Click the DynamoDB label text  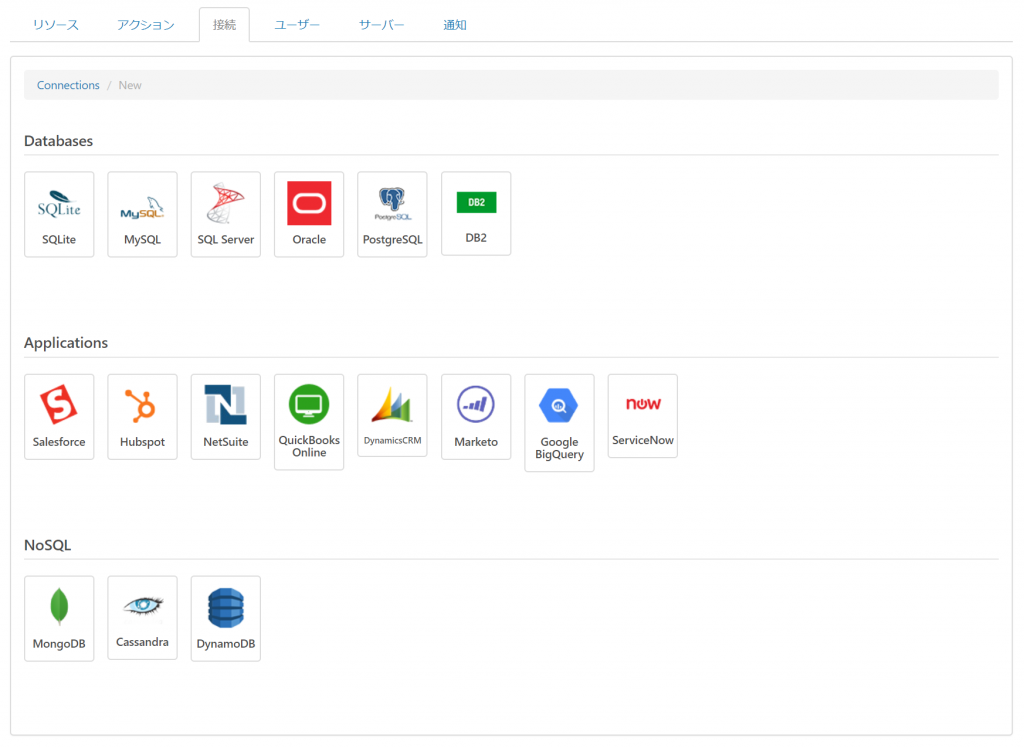(225, 644)
